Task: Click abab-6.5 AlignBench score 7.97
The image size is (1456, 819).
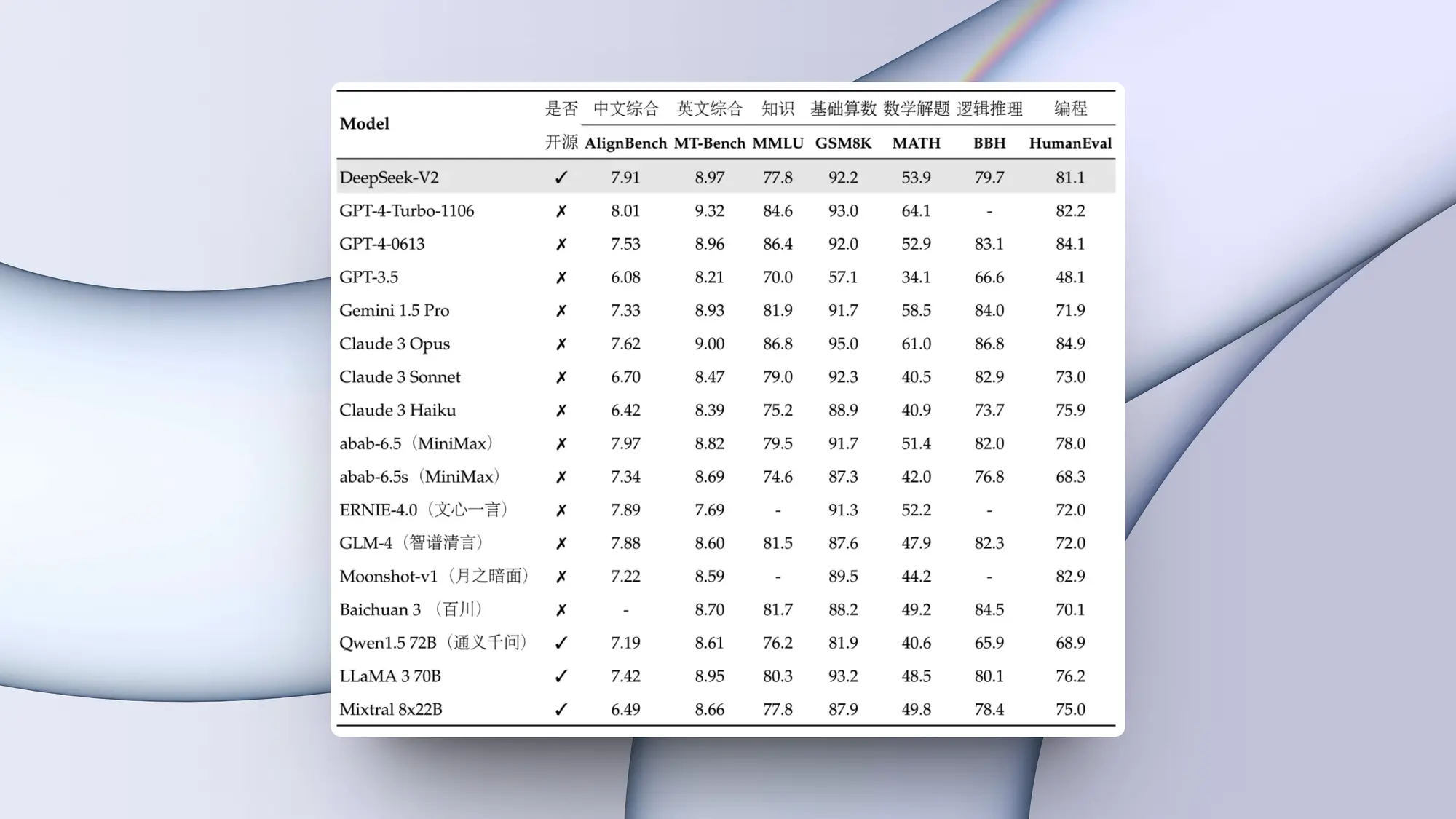Action: (x=625, y=443)
